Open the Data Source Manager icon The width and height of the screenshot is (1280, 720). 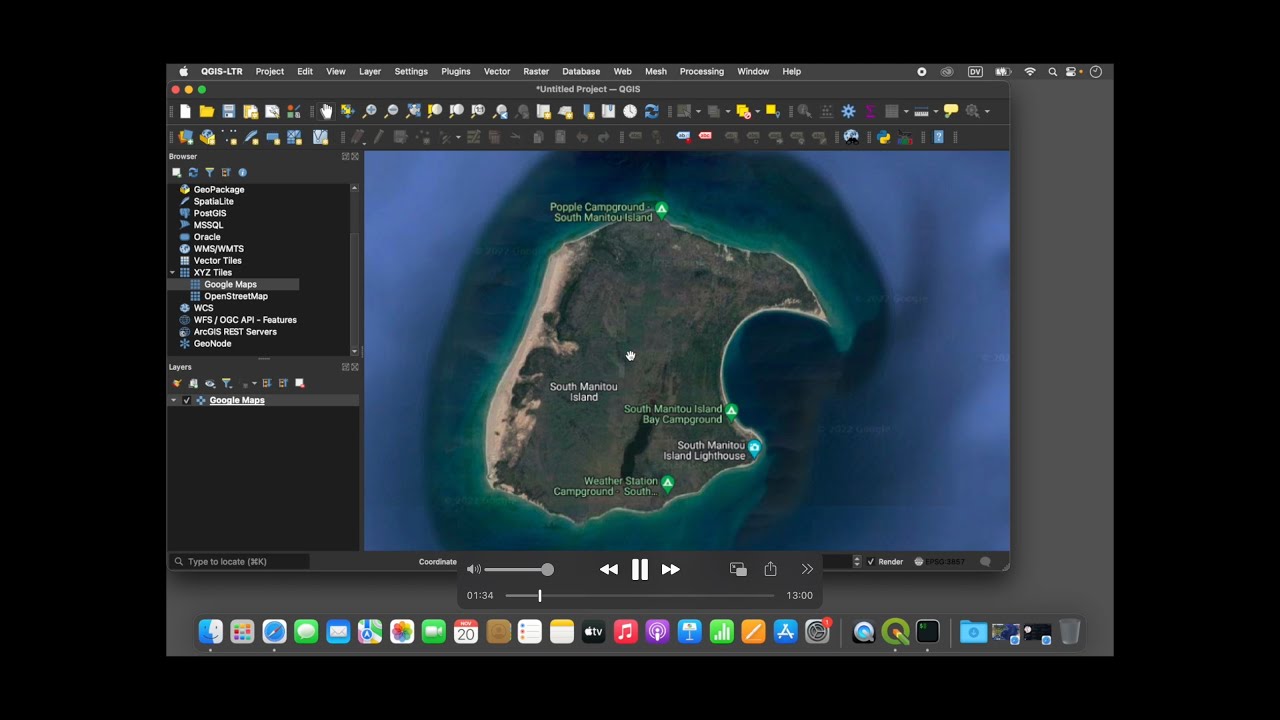[x=186, y=137]
